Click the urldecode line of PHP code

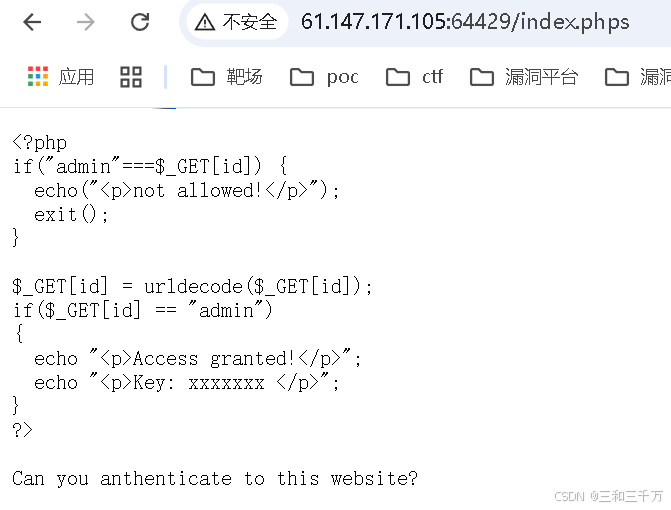pos(192,286)
